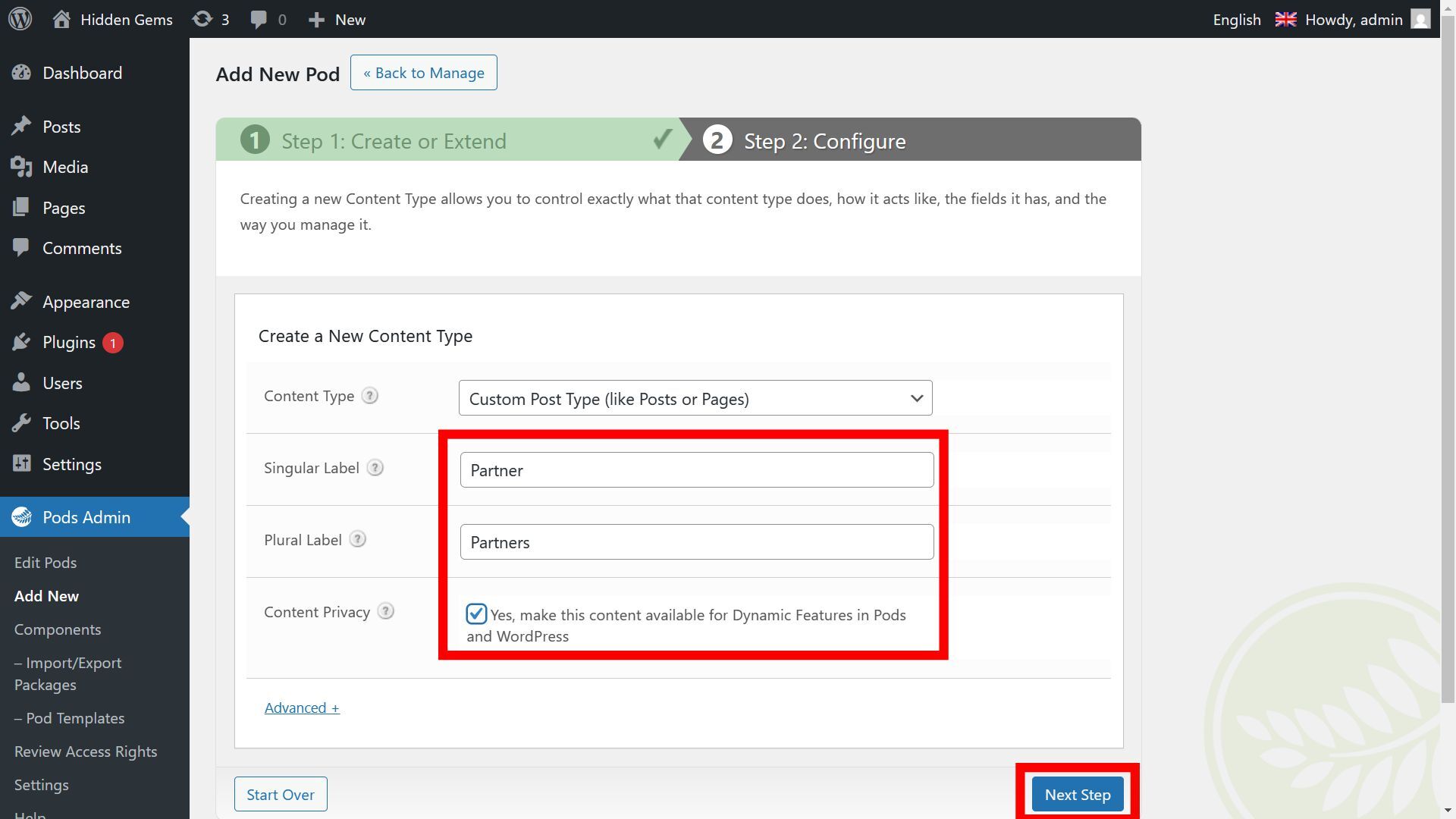Image resolution: width=1456 pixels, height=819 pixels.
Task: Click help icon next to Content Privacy
Action: (x=385, y=612)
